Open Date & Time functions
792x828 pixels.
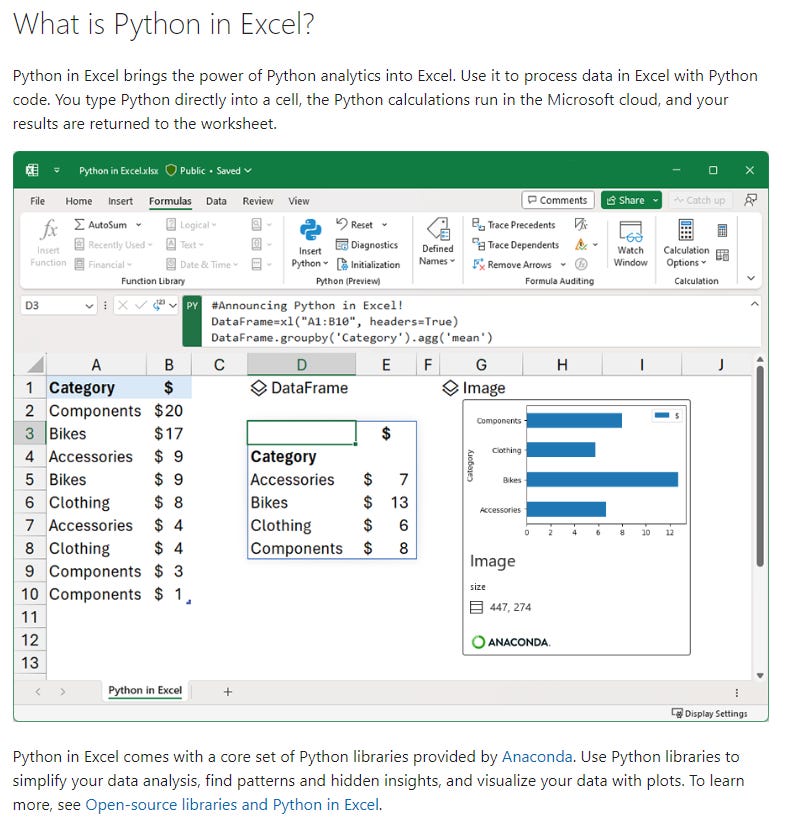[x=202, y=264]
